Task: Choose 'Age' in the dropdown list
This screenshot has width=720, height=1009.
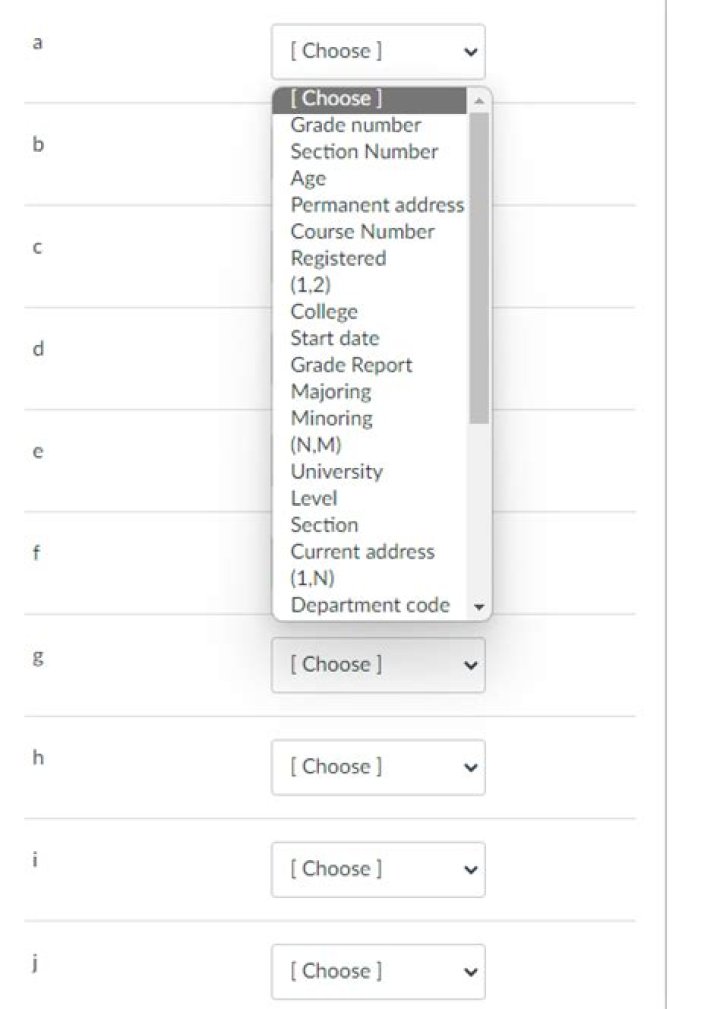Action: click(x=308, y=178)
